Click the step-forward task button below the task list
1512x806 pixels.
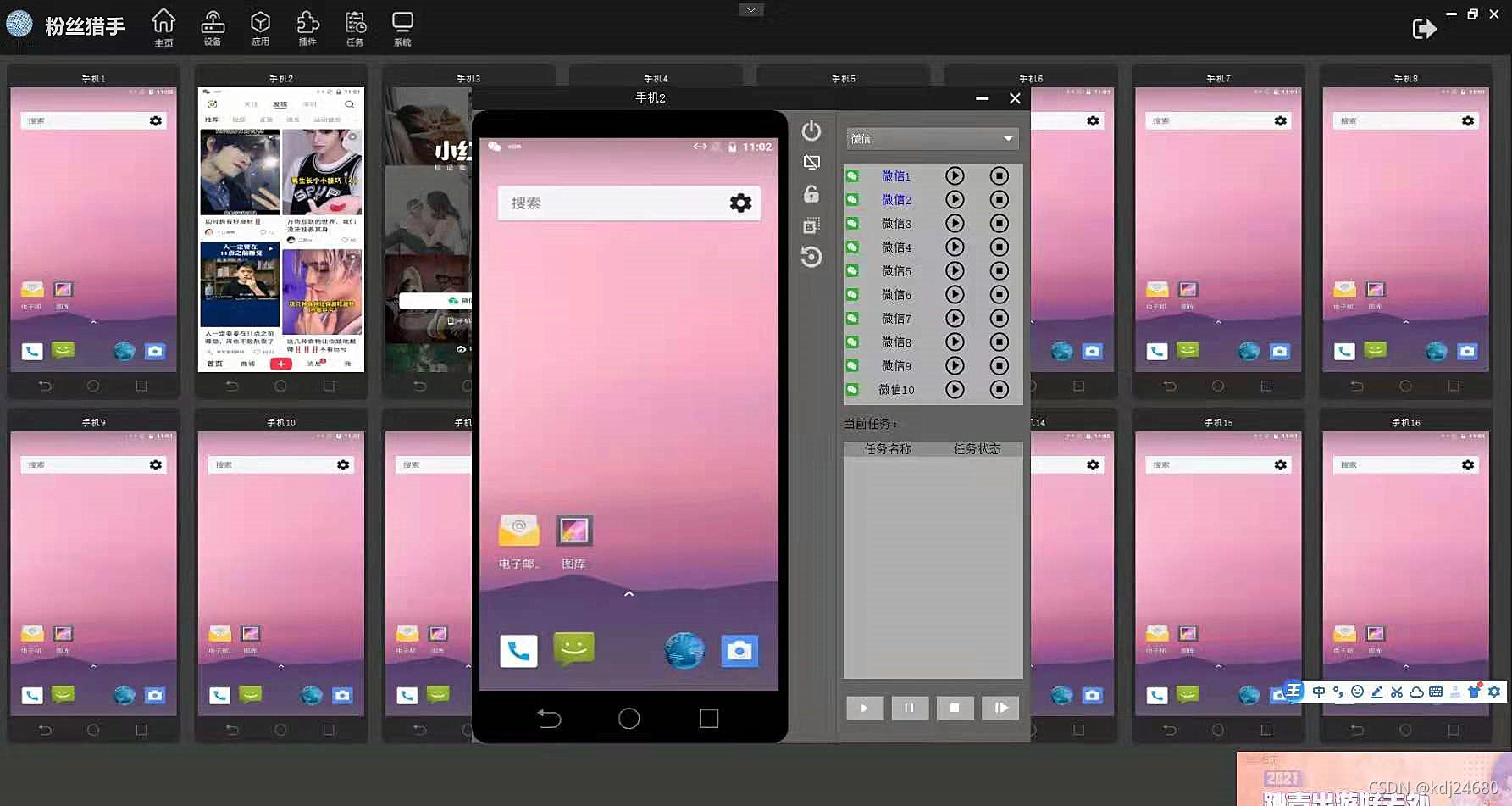coord(1000,708)
